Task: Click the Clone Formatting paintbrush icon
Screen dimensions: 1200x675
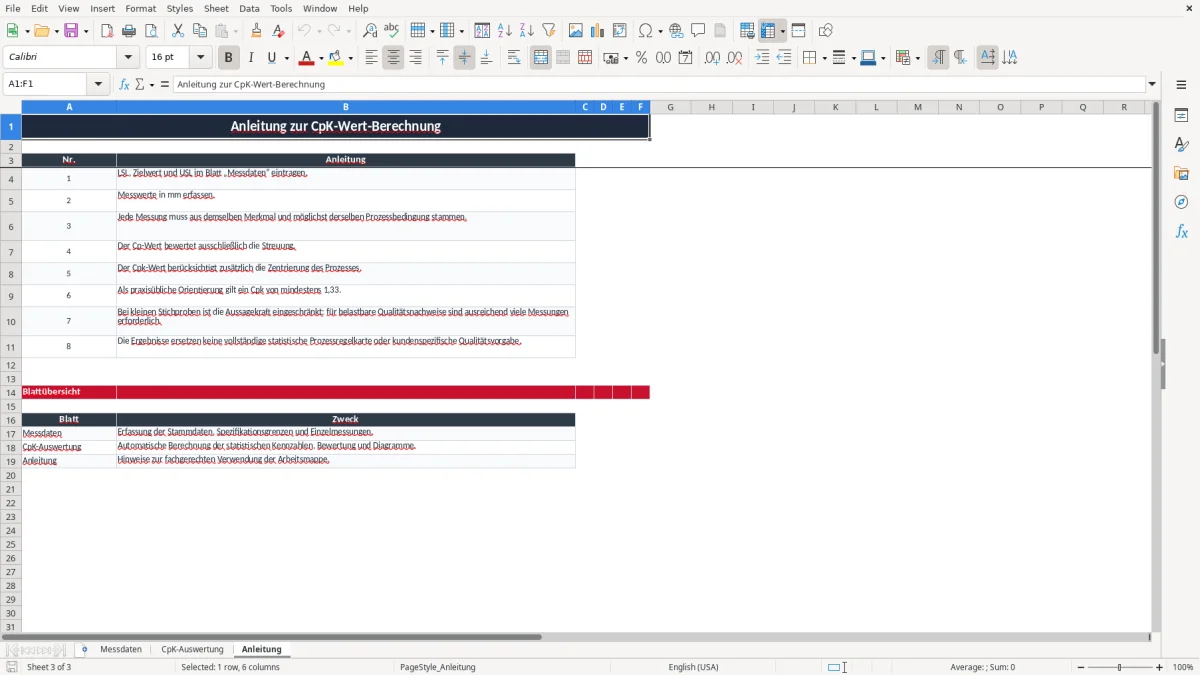Action: click(256, 31)
